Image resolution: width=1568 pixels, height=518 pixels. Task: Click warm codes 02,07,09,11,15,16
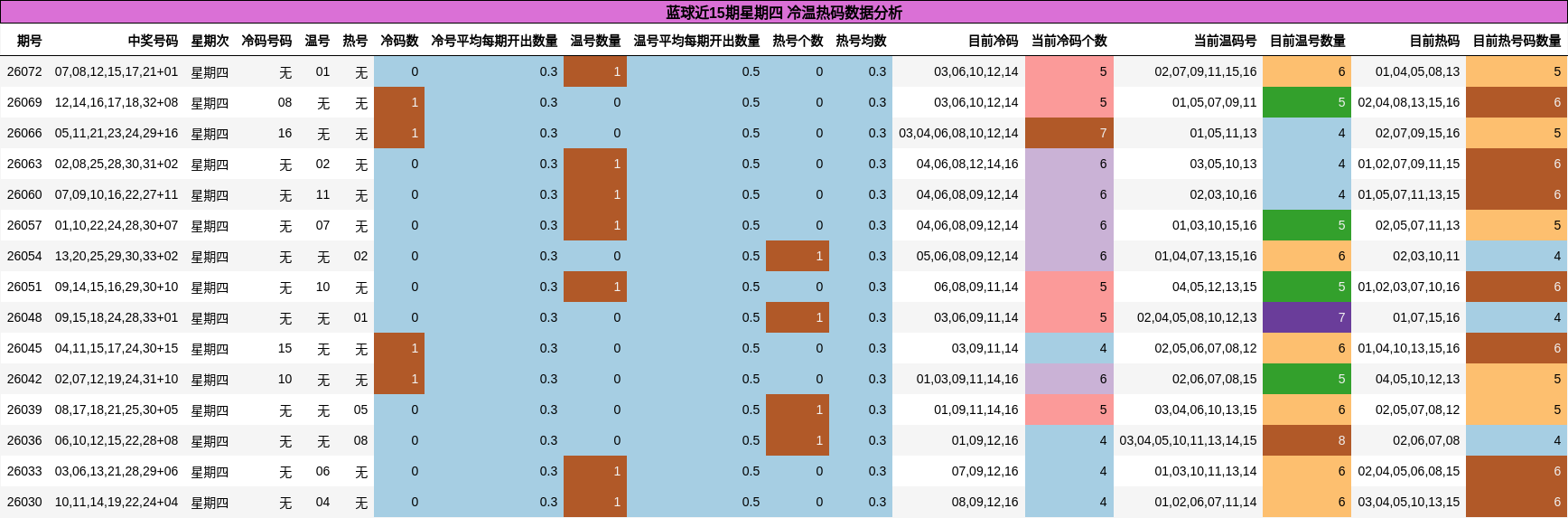pos(1206,71)
